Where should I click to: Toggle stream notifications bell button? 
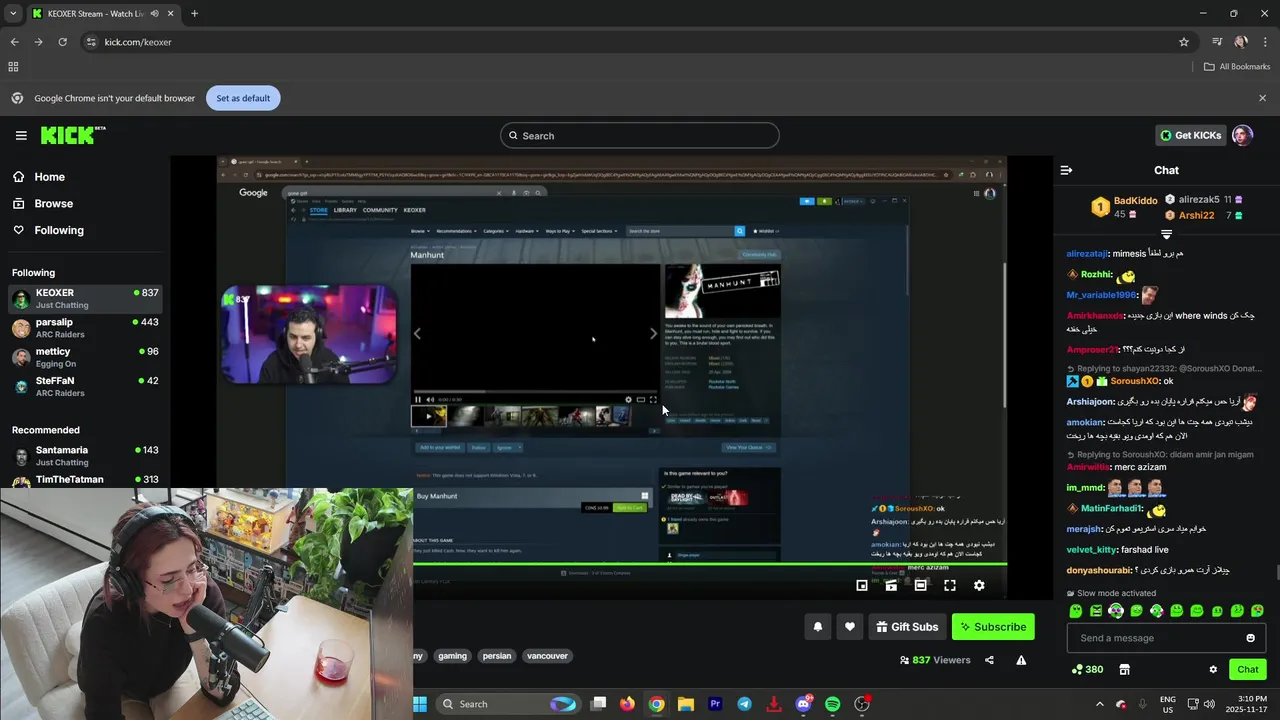[x=817, y=627]
